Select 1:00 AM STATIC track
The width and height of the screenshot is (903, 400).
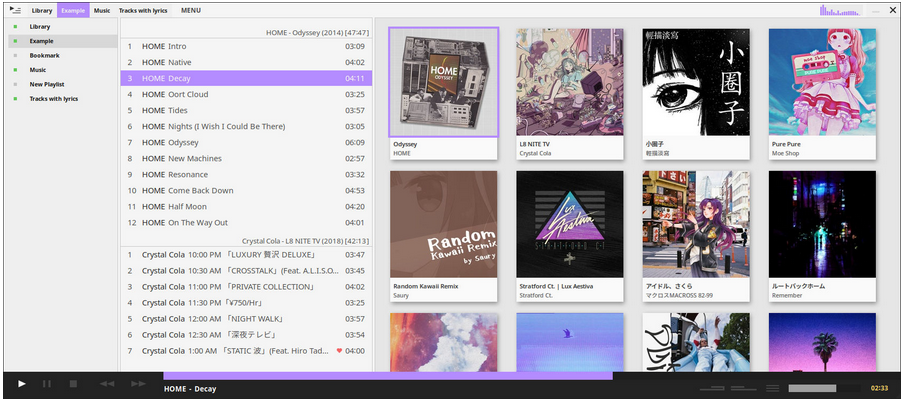[x=246, y=351]
